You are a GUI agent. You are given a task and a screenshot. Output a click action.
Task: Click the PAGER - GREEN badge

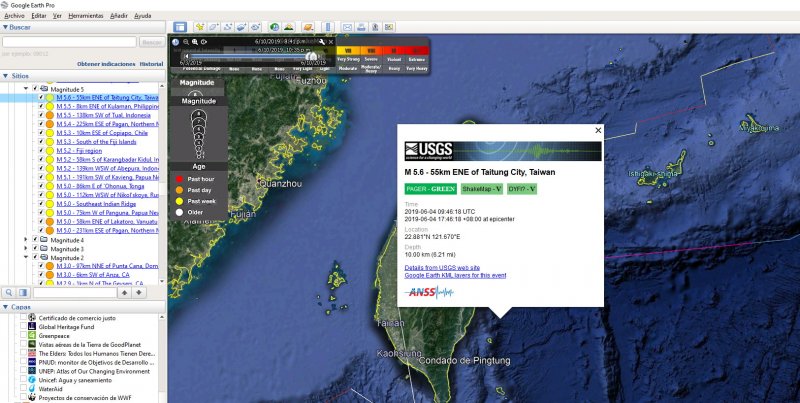431,189
